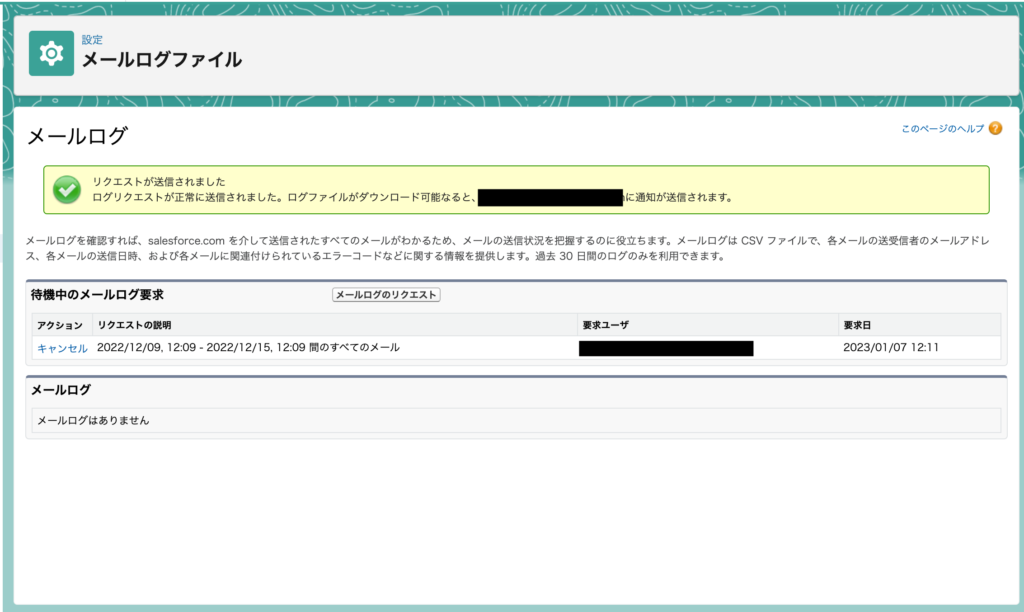Click the 待機中のメールログ要求 section heading
This screenshot has width=1024, height=612.
click(97, 295)
